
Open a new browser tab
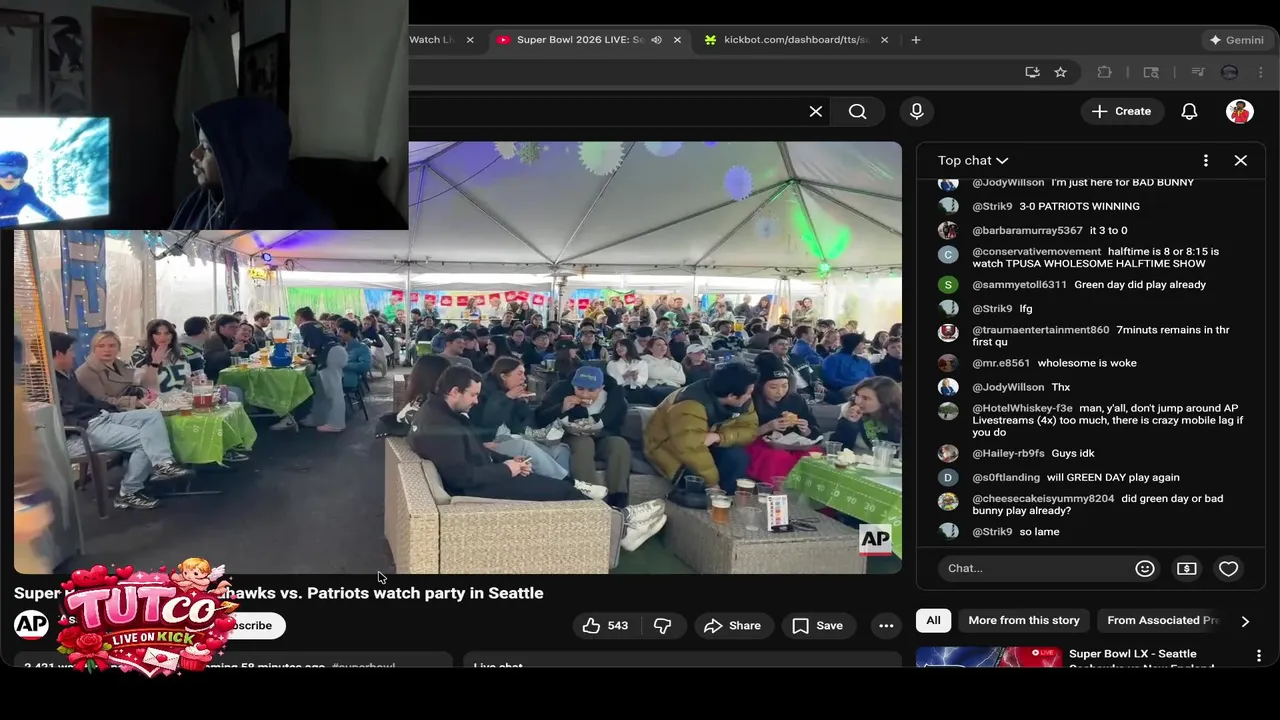click(x=916, y=40)
